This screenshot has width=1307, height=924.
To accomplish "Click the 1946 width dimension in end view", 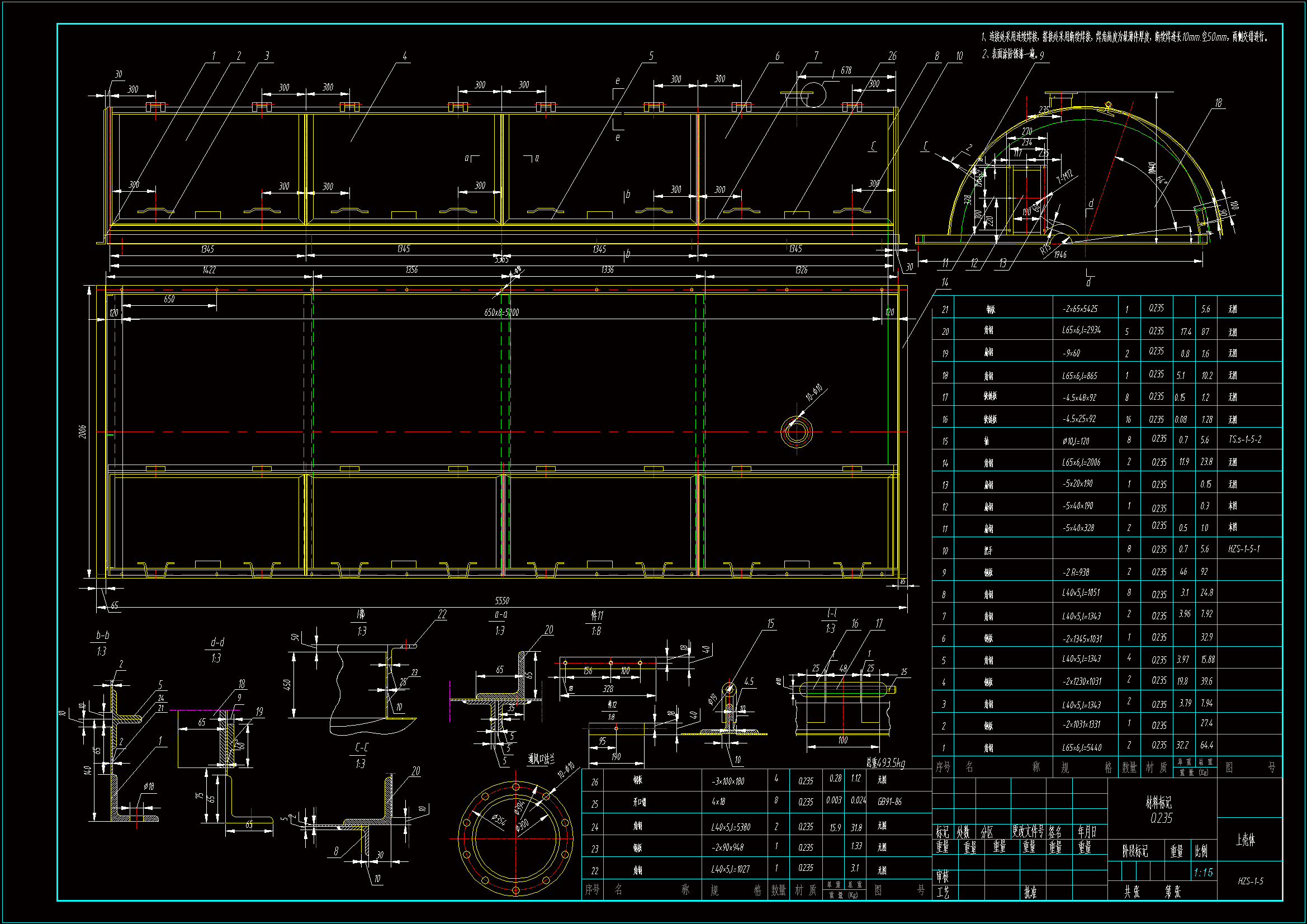I will (1059, 255).
